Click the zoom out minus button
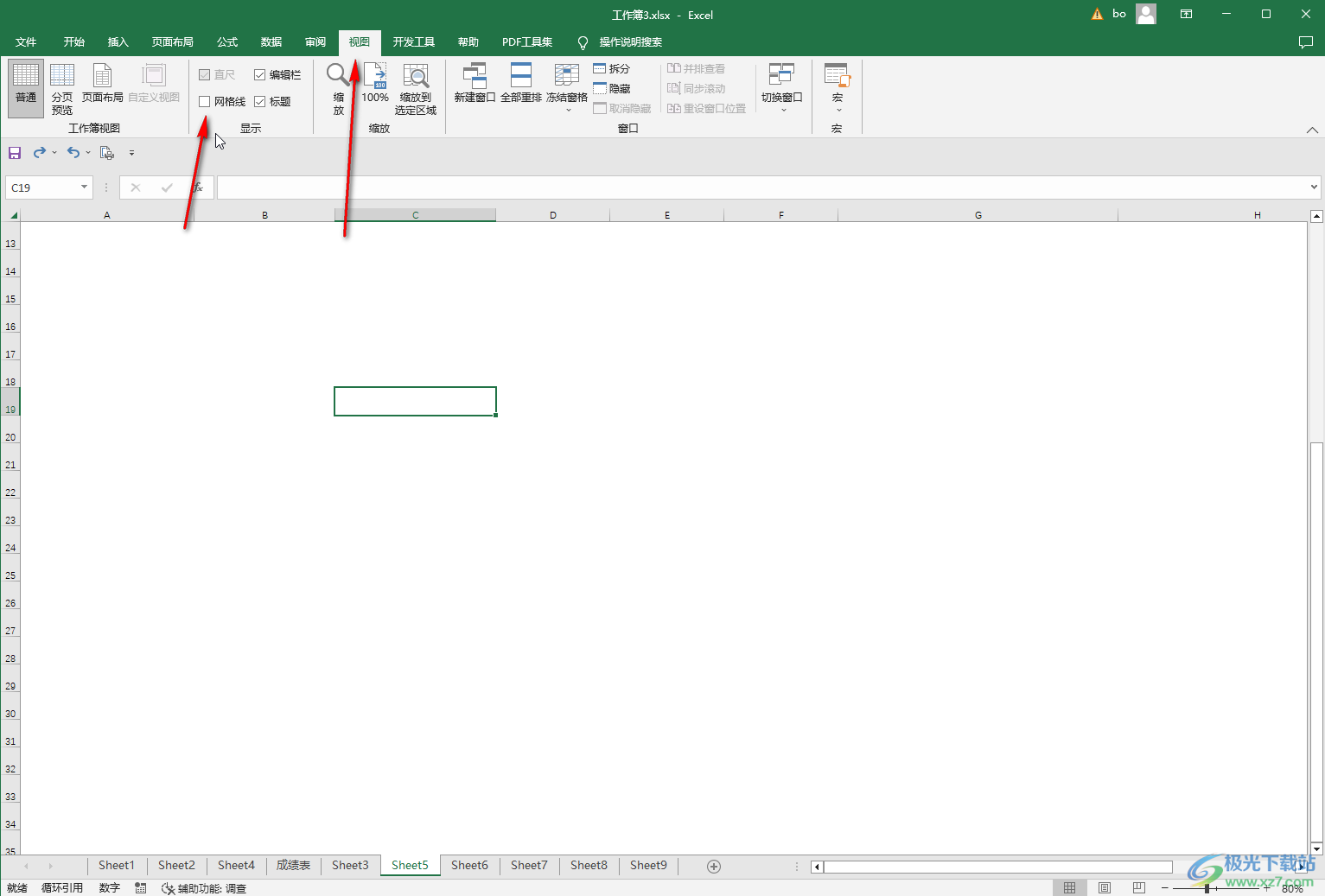Viewport: 1325px width, 896px height. (x=1165, y=888)
